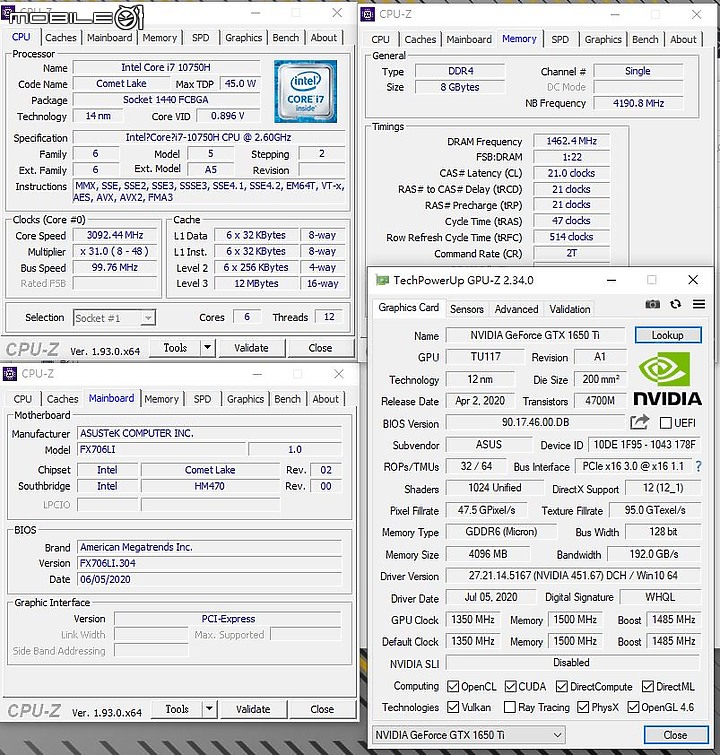Click Close in the Mainboard CPU-Z window
Screen dimensions: 720x755
(322, 709)
